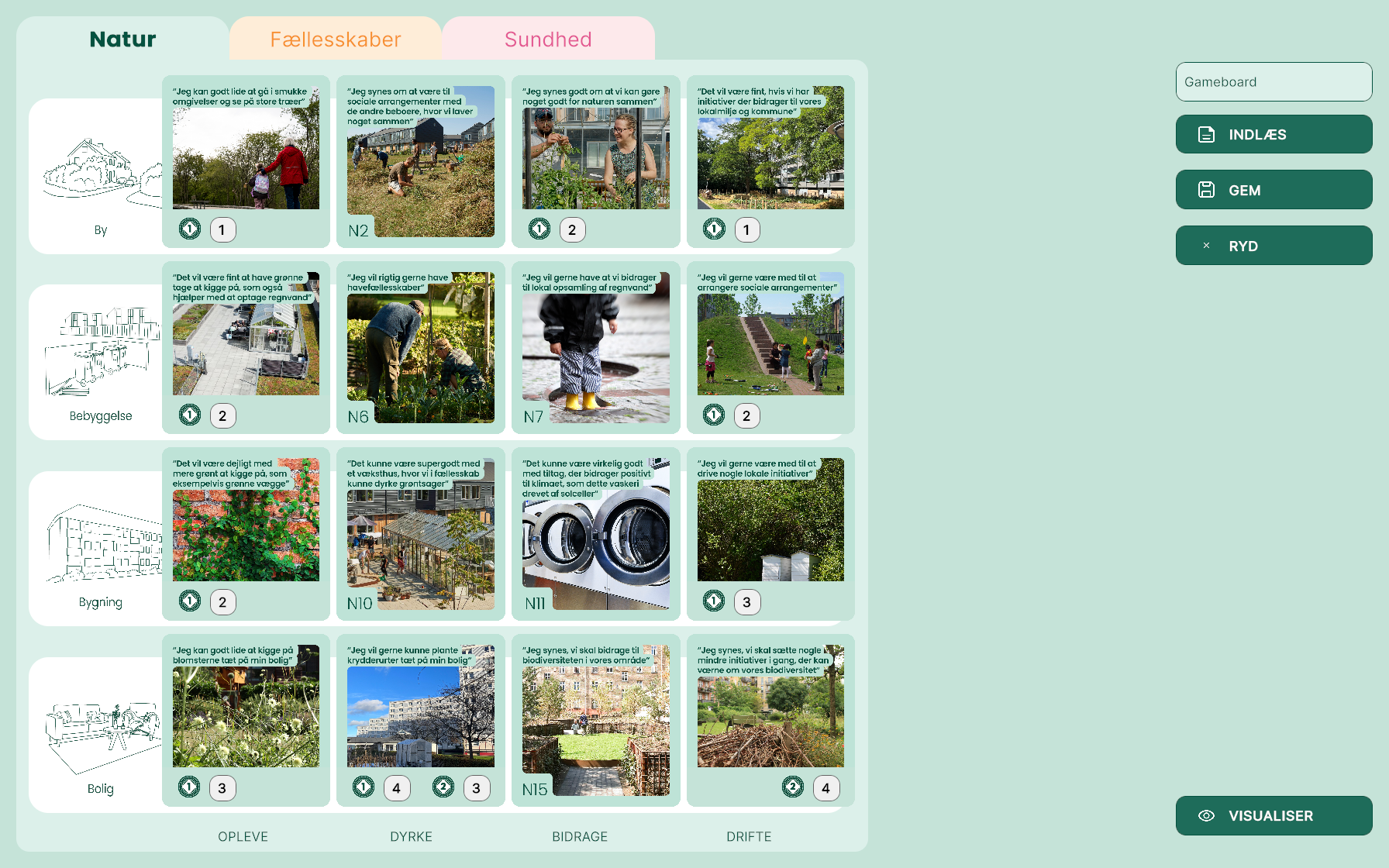Click the By neighborhood illustration icon
The width and height of the screenshot is (1389, 868).
pos(101,172)
